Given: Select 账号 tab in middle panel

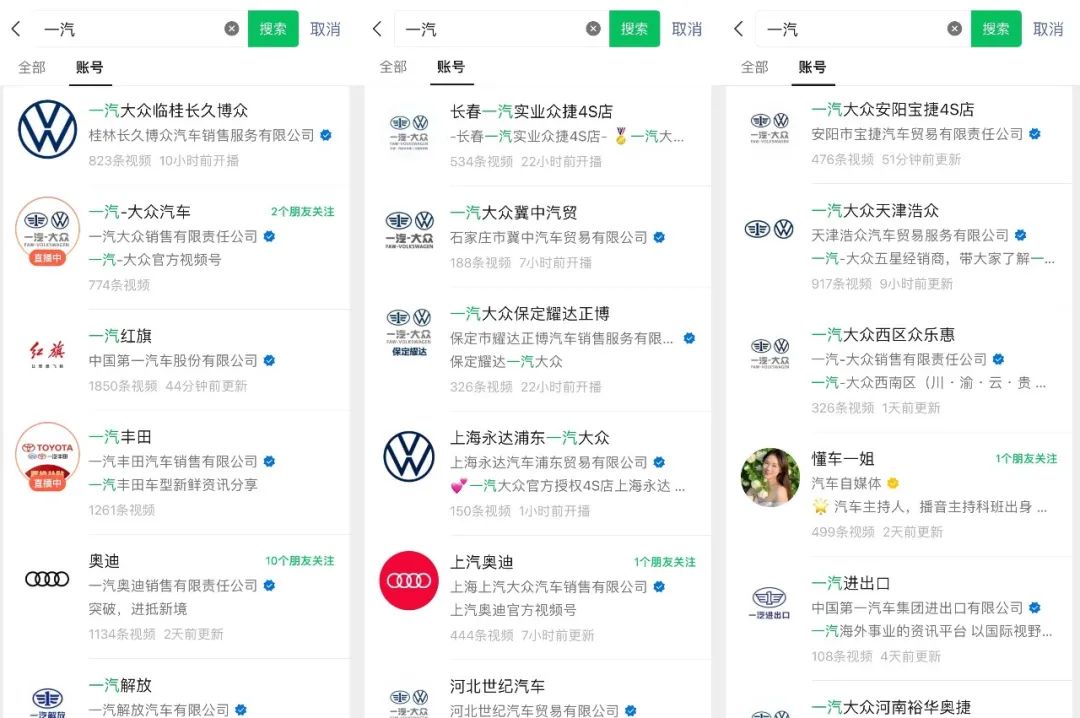Looking at the screenshot, I should click(x=451, y=68).
